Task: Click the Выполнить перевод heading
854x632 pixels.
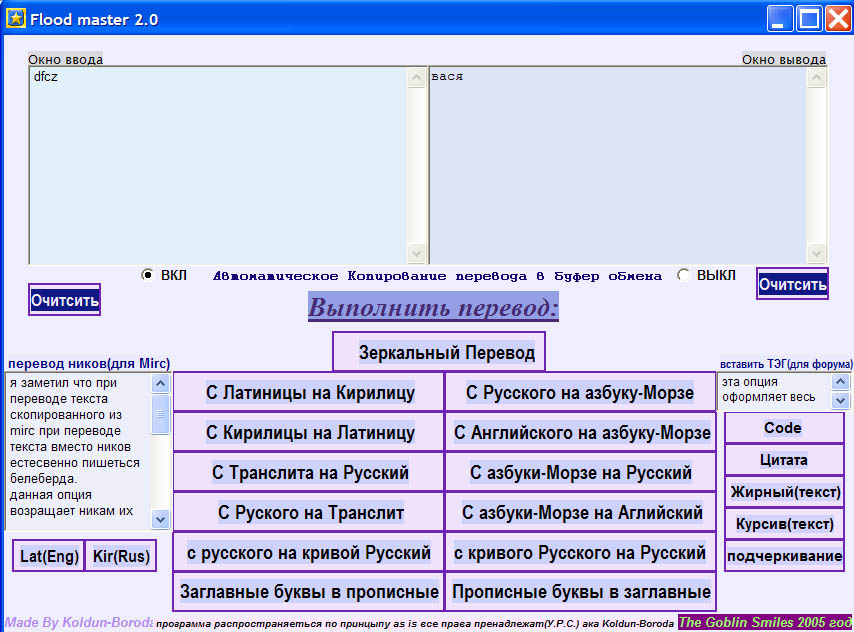Action: tap(433, 307)
